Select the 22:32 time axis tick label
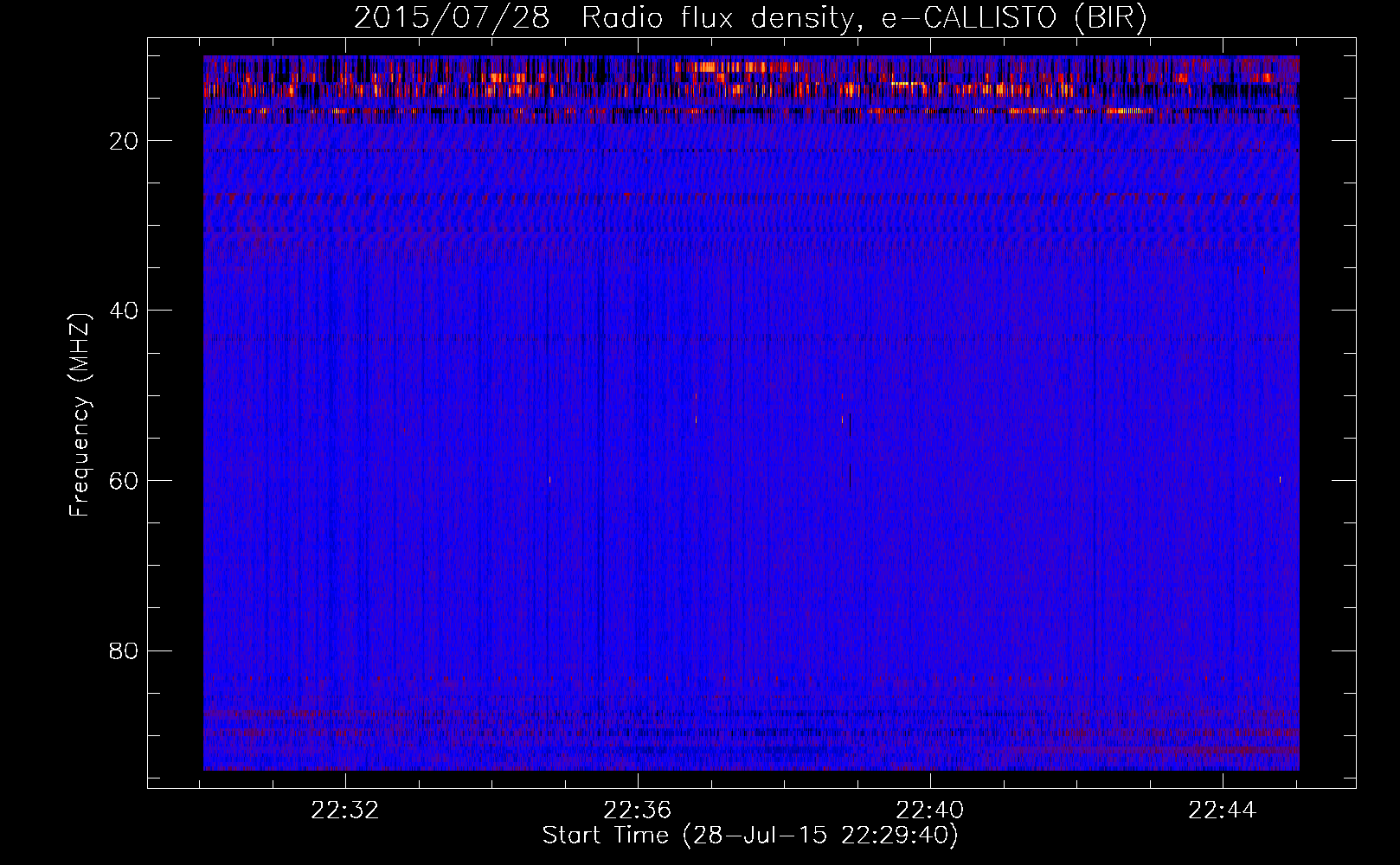 345,811
